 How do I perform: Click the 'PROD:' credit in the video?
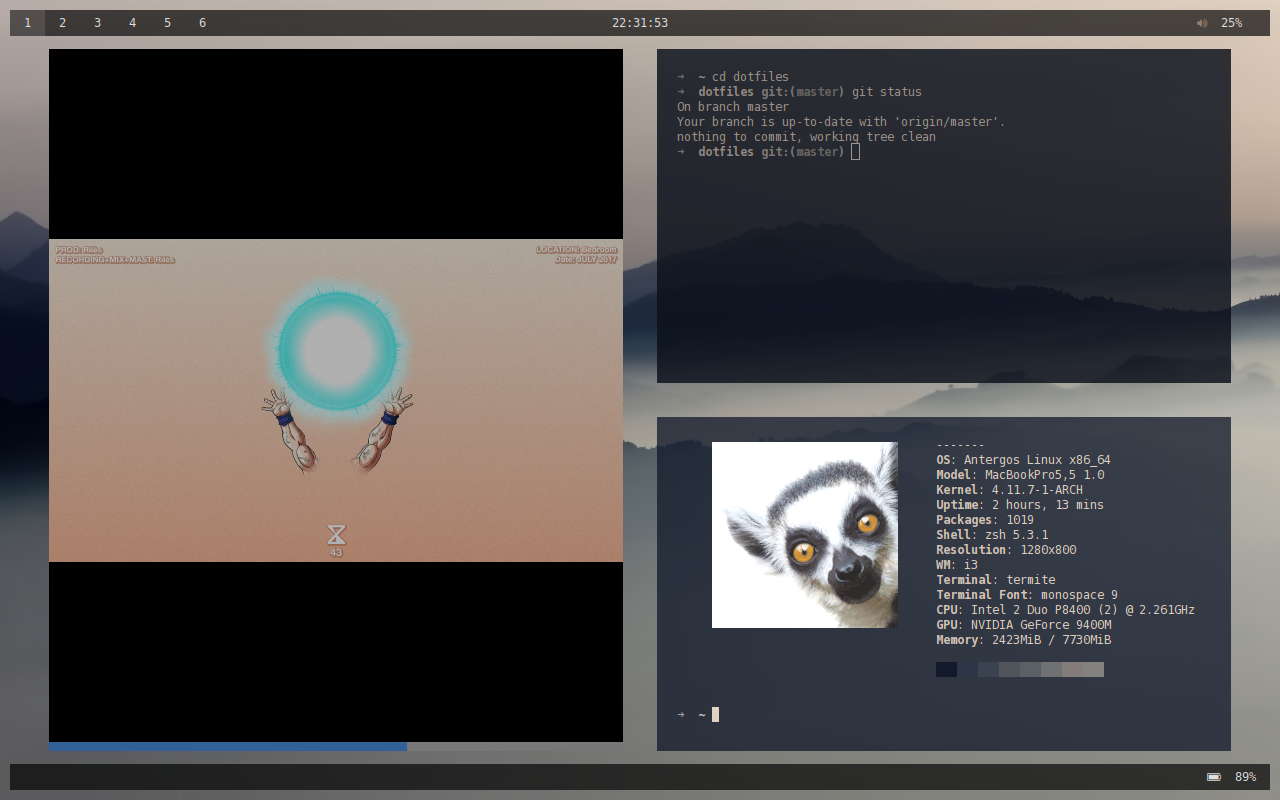point(79,250)
